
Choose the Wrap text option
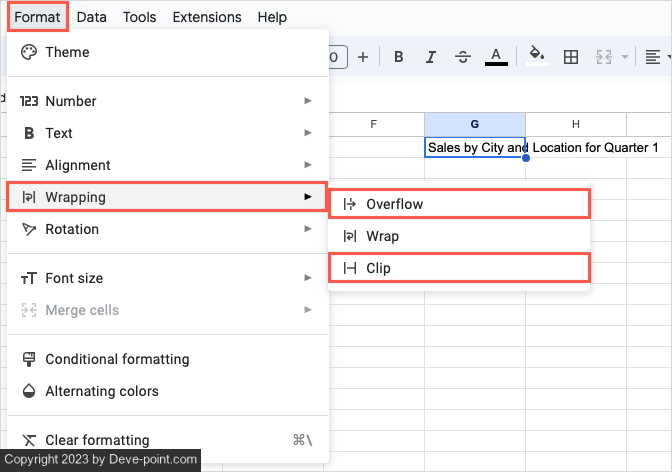tap(459, 236)
